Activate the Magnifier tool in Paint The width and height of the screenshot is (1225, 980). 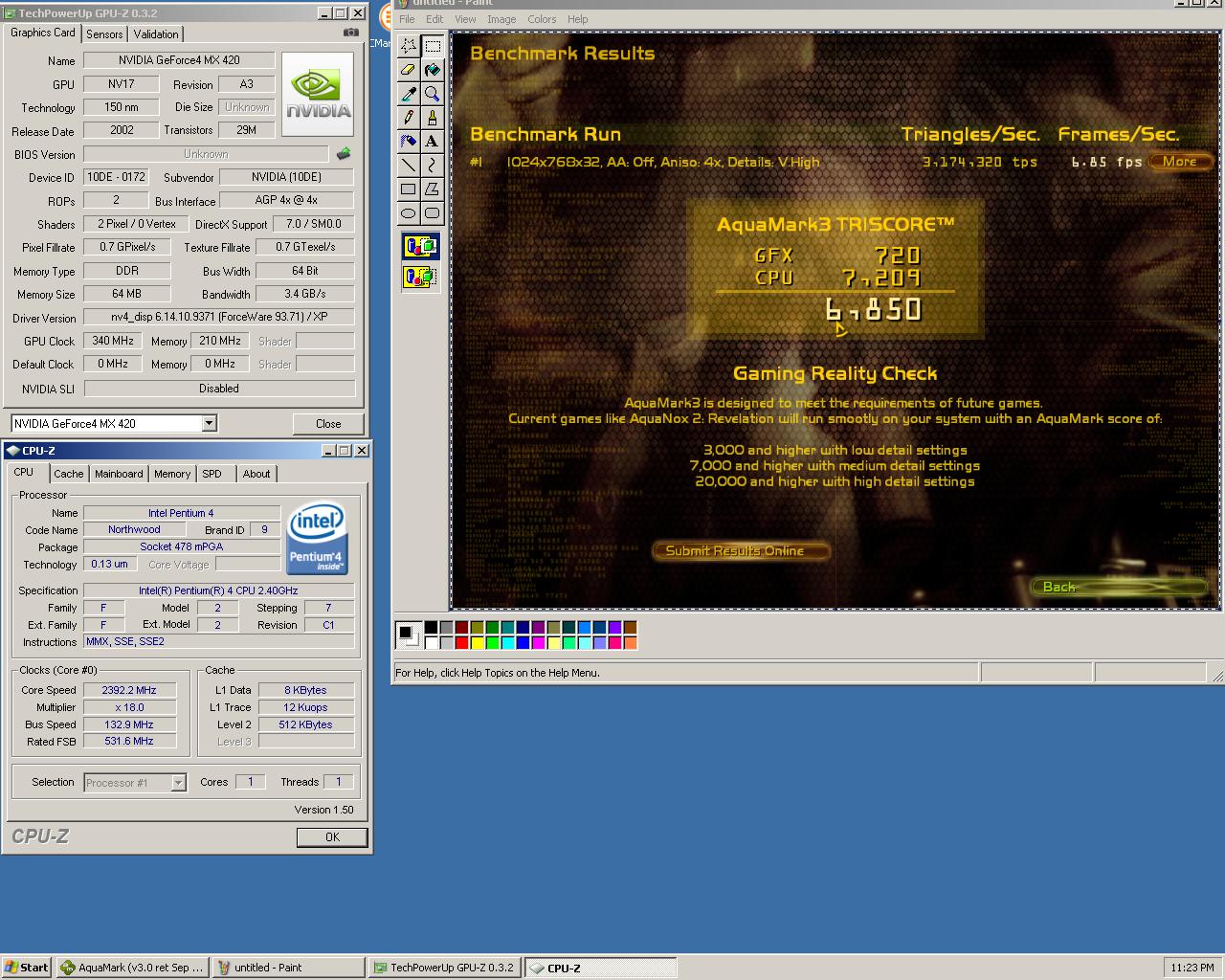[x=433, y=93]
